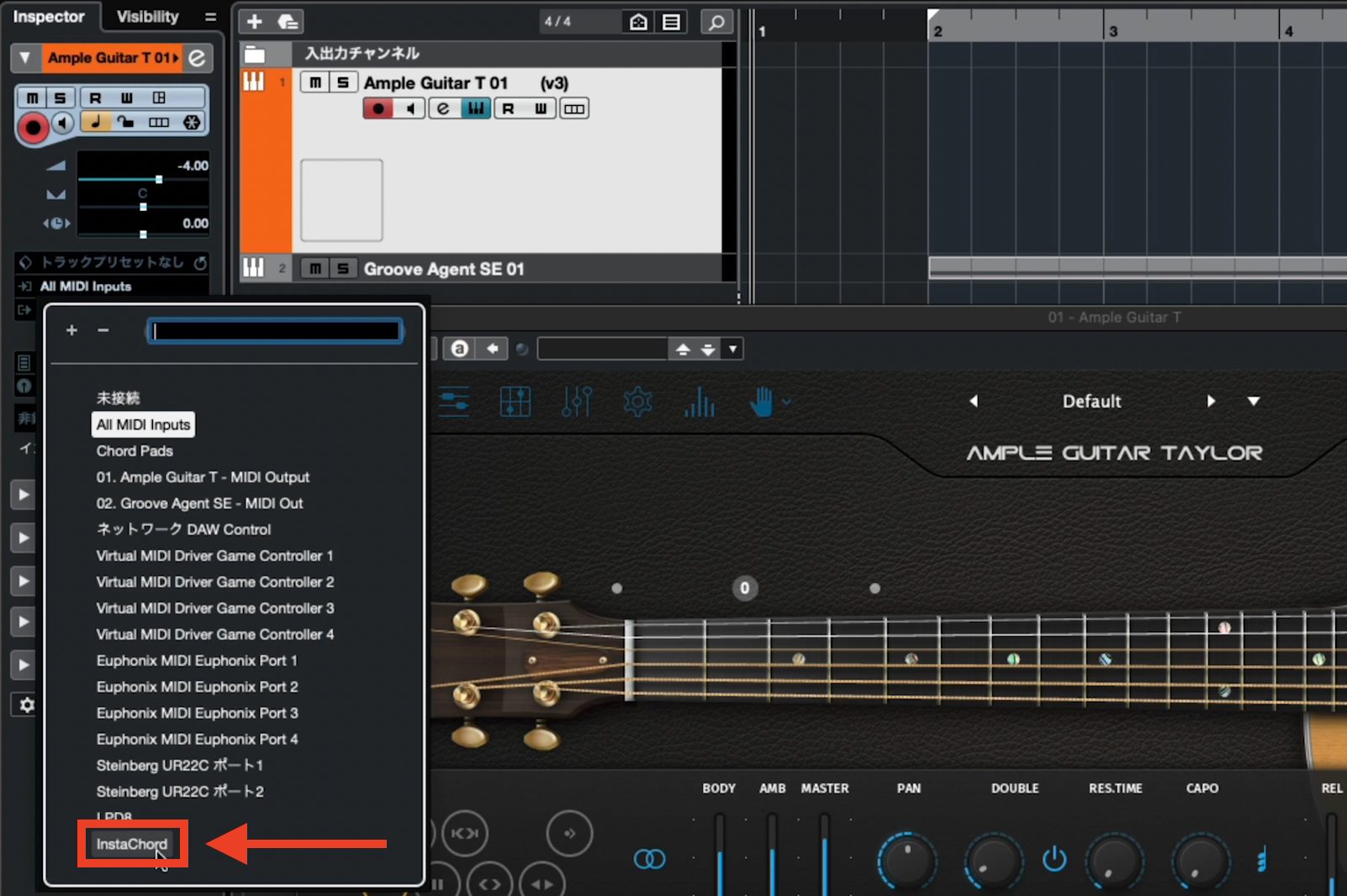Click the plugin A/B compare button
Screen dimensions: 1347x896
459,349
